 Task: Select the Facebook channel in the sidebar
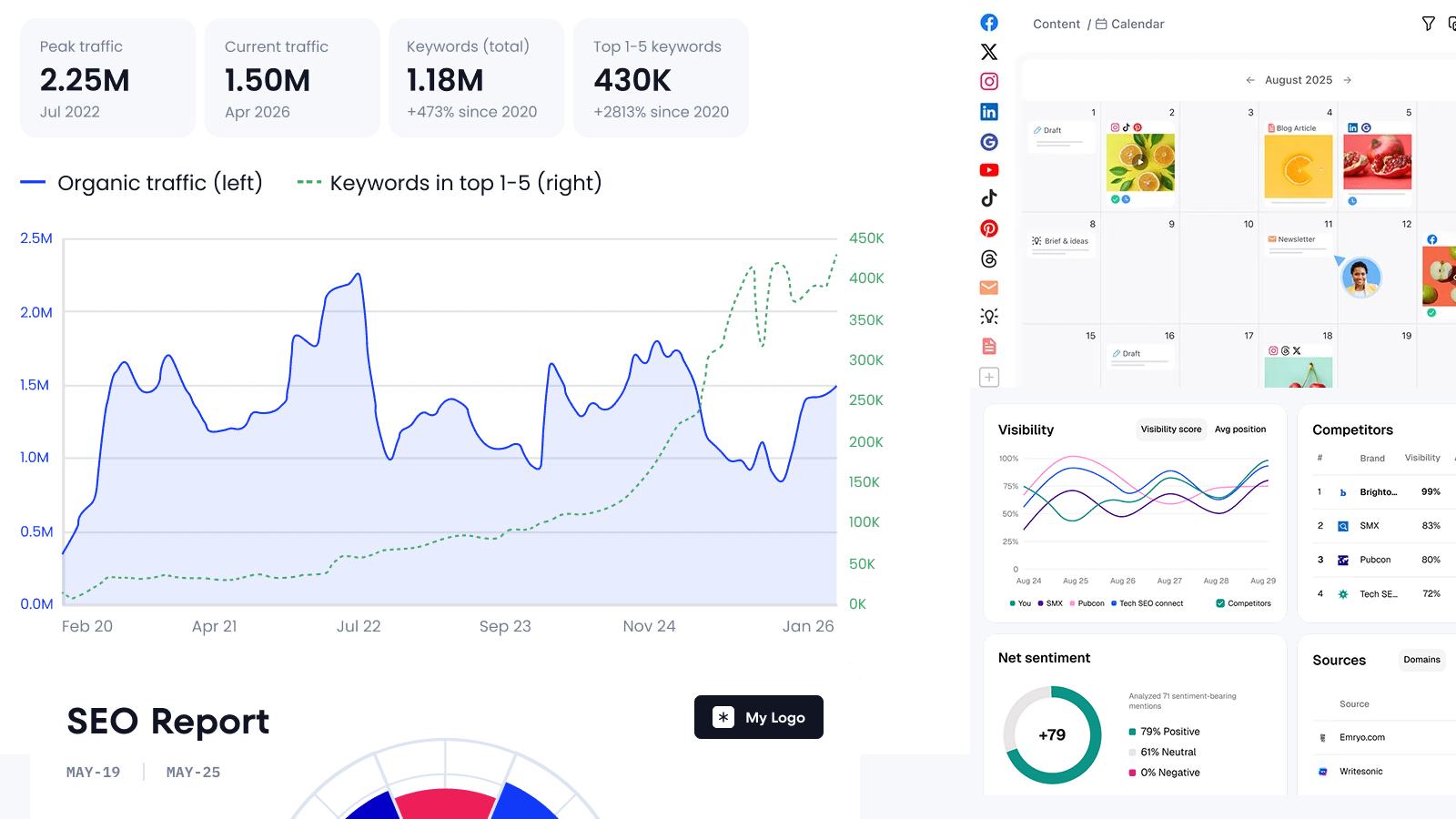point(989,23)
